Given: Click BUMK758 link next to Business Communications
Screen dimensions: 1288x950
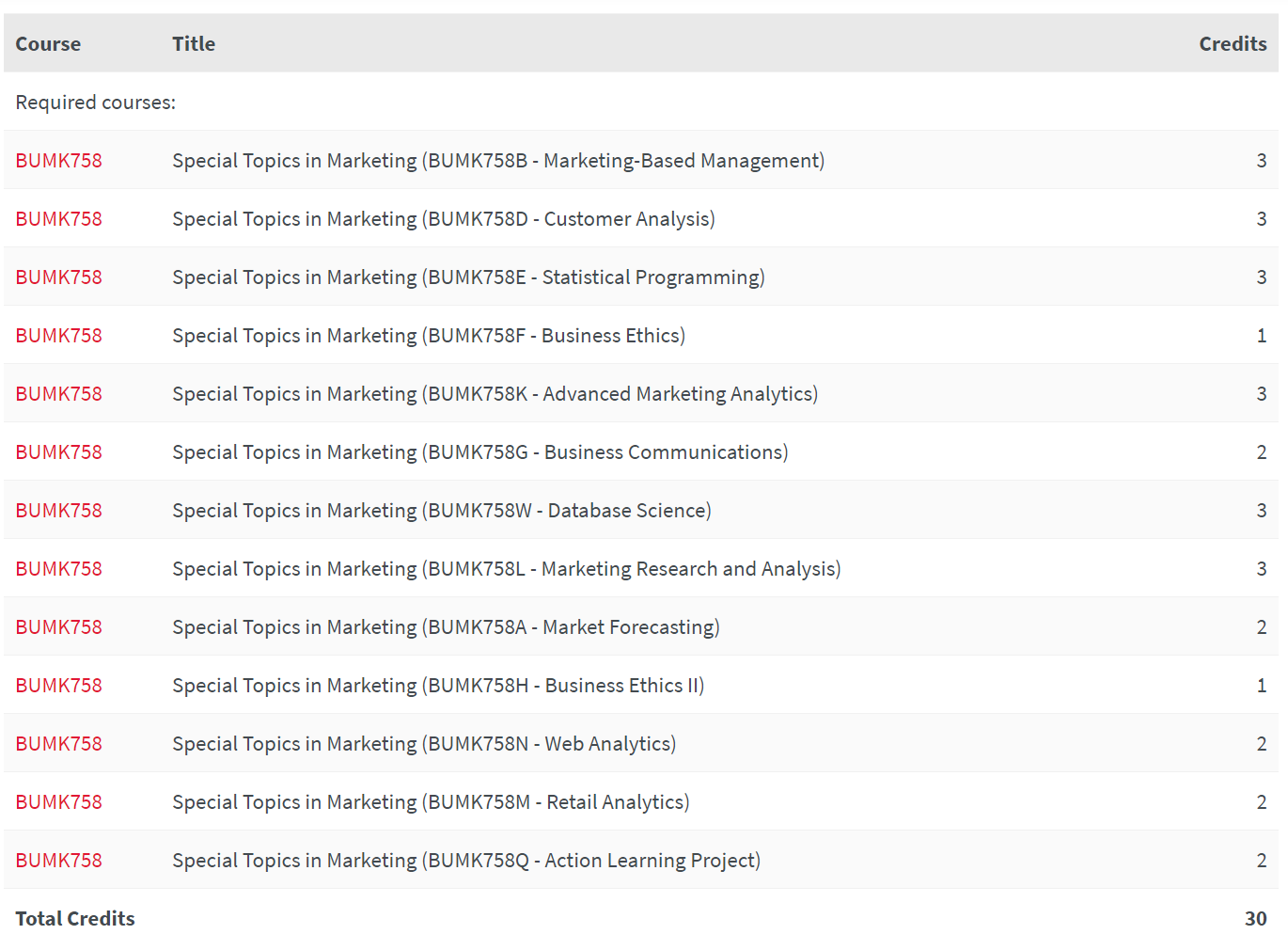Looking at the screenshot, I should (58, 452).
